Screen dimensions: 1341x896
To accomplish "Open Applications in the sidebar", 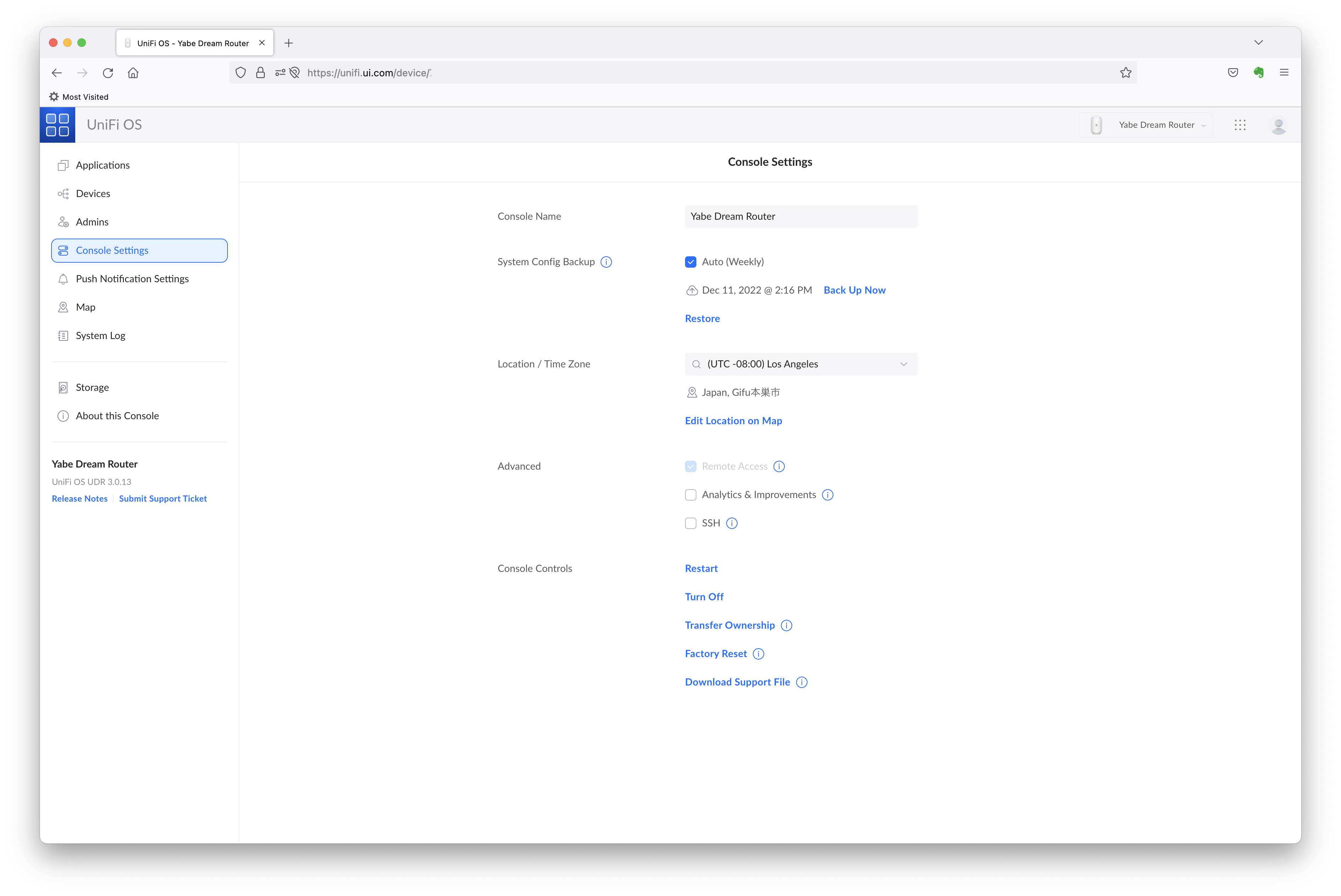I will point(139,165).
